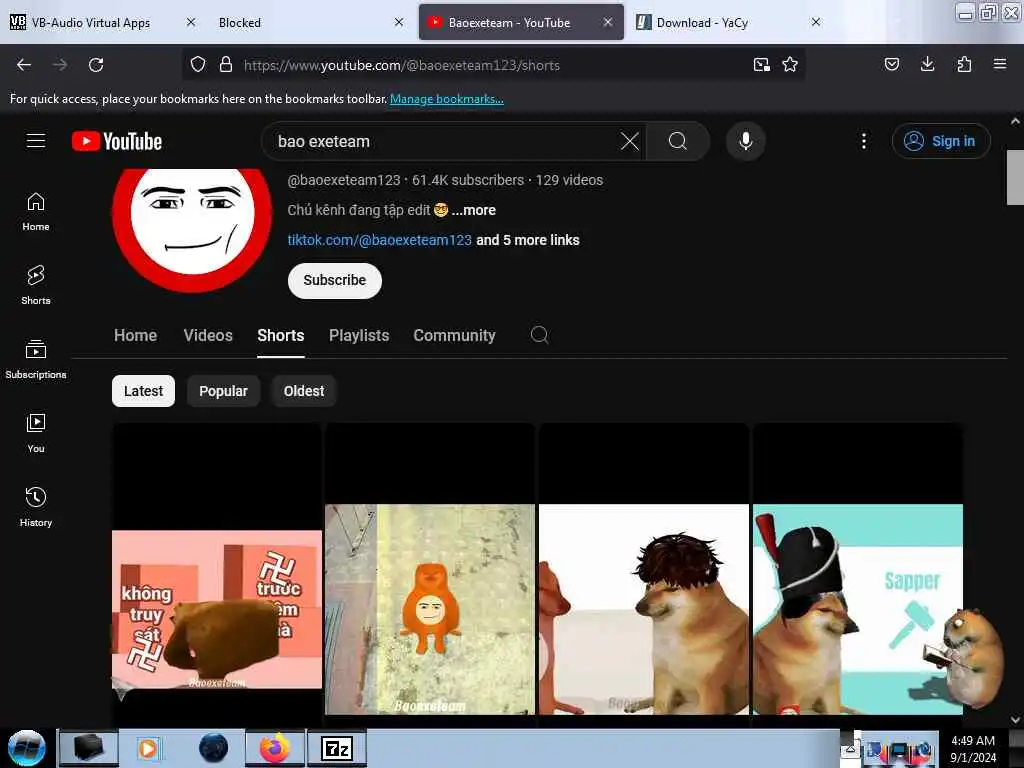This screenshot has width=1024, height=768.
Task: Click the Firefox taskbar icon
Action: [x=274, y=748]
